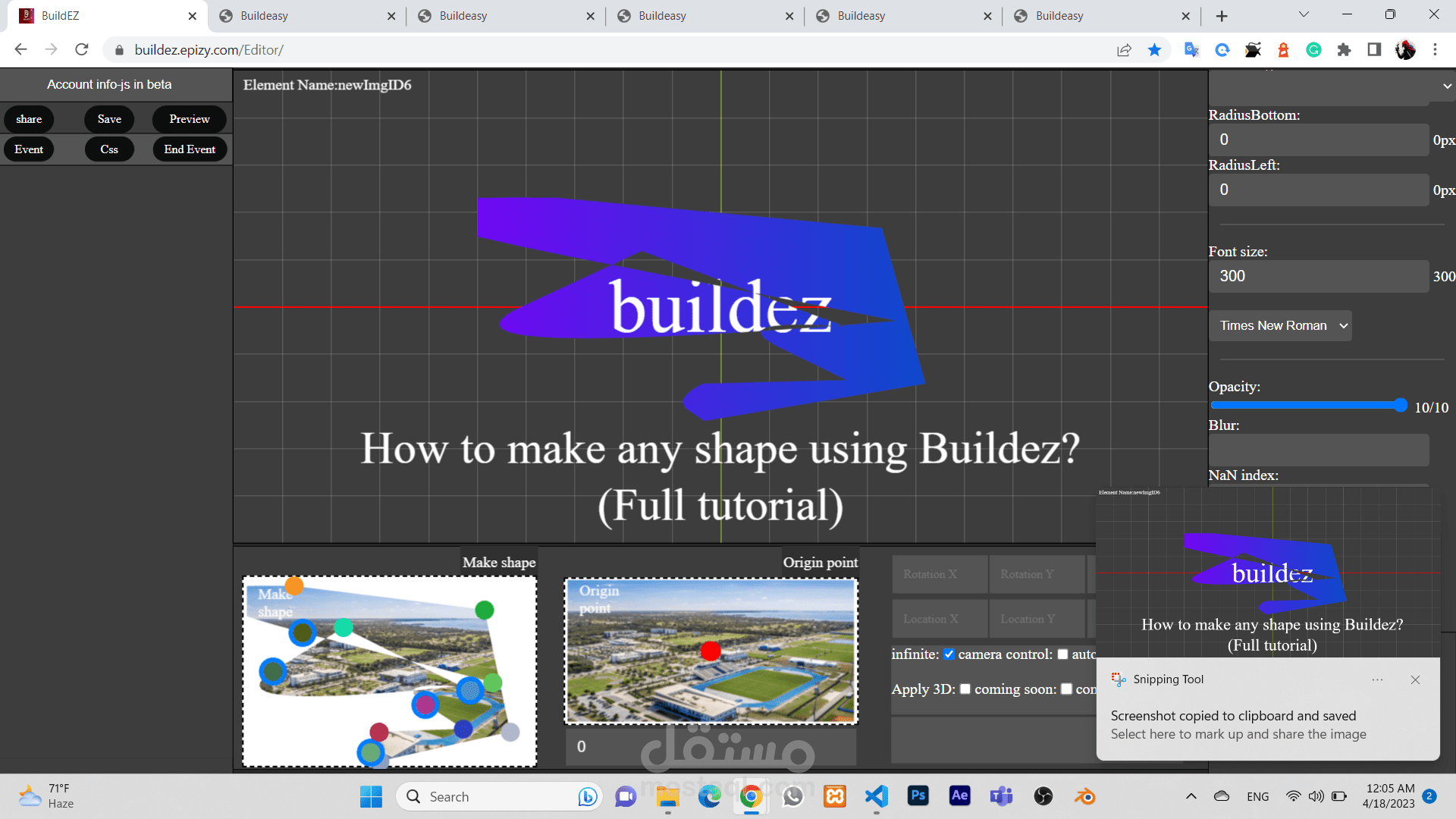Click the Font size input field
The height and width of the screenshot is (819, 1456).
(1318, 276)
